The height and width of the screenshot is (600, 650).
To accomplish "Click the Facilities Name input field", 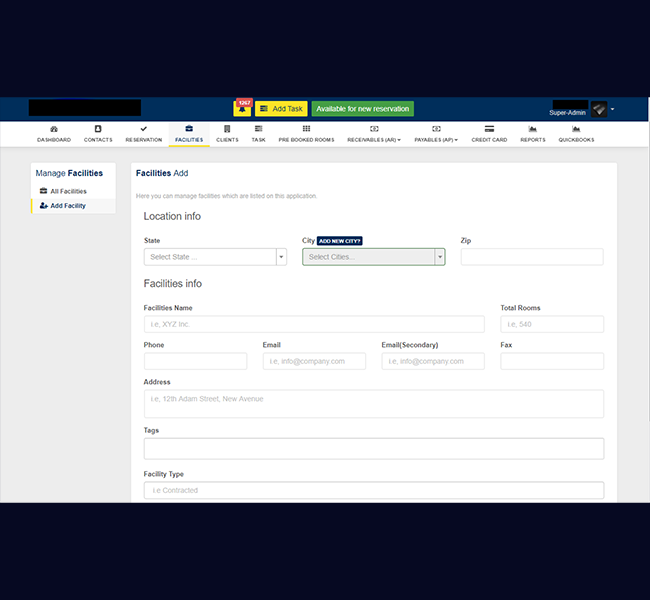I will click(314, 324).
